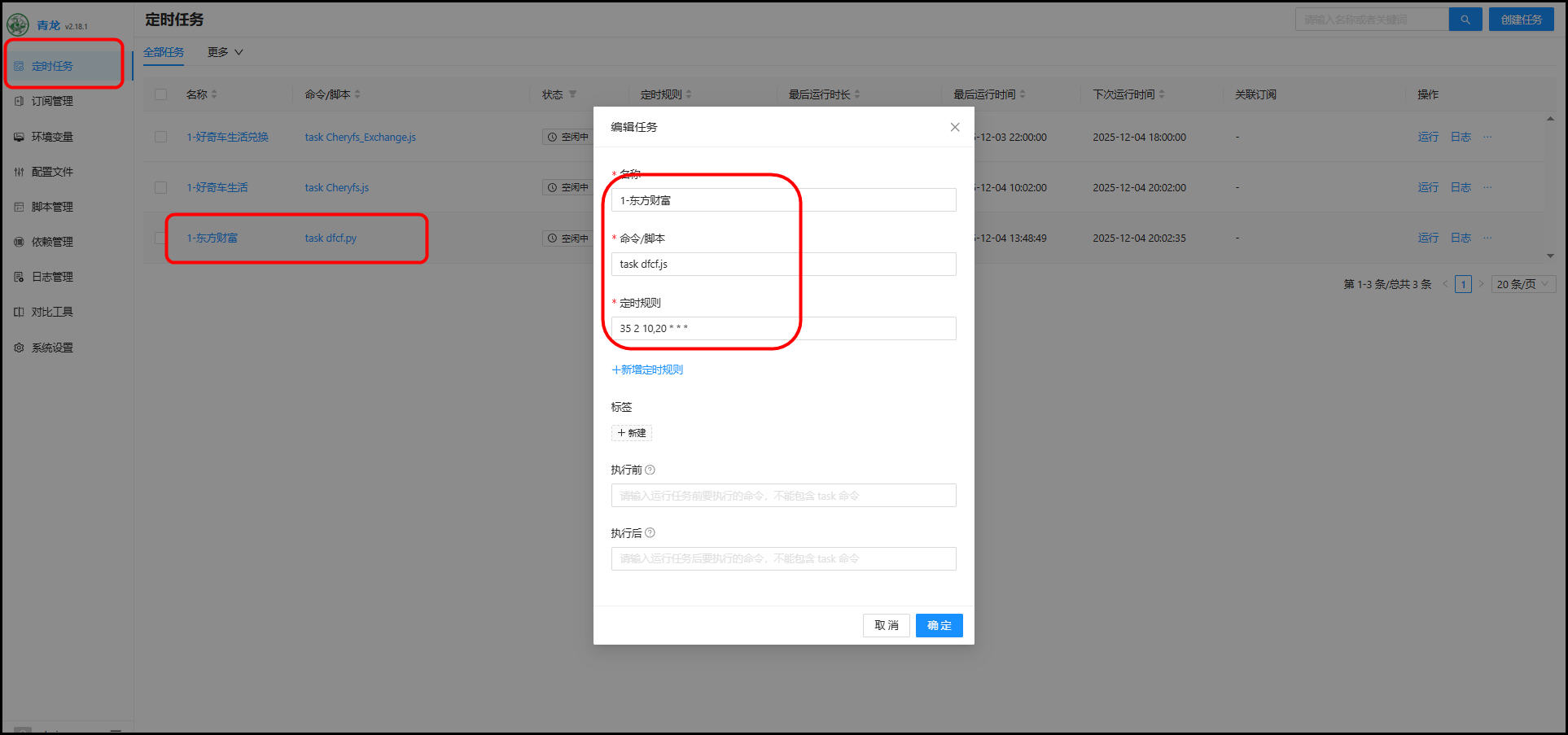The height and width of the screenshot is (735, 1568).
Task: Close the 编辑任务 dialog with X
Action: [955, 127]
